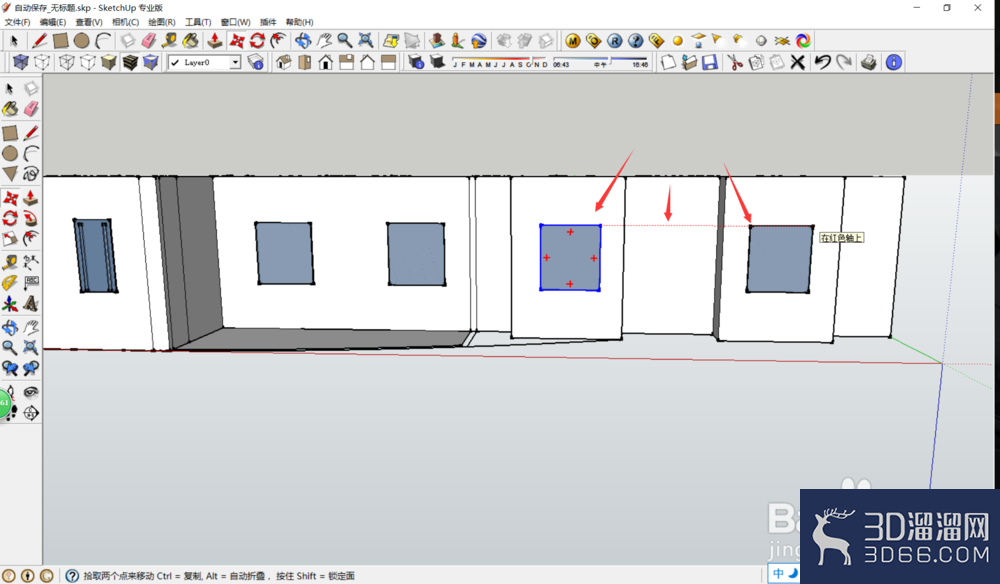Open the Layer Manager icon

tap(256, 62)
